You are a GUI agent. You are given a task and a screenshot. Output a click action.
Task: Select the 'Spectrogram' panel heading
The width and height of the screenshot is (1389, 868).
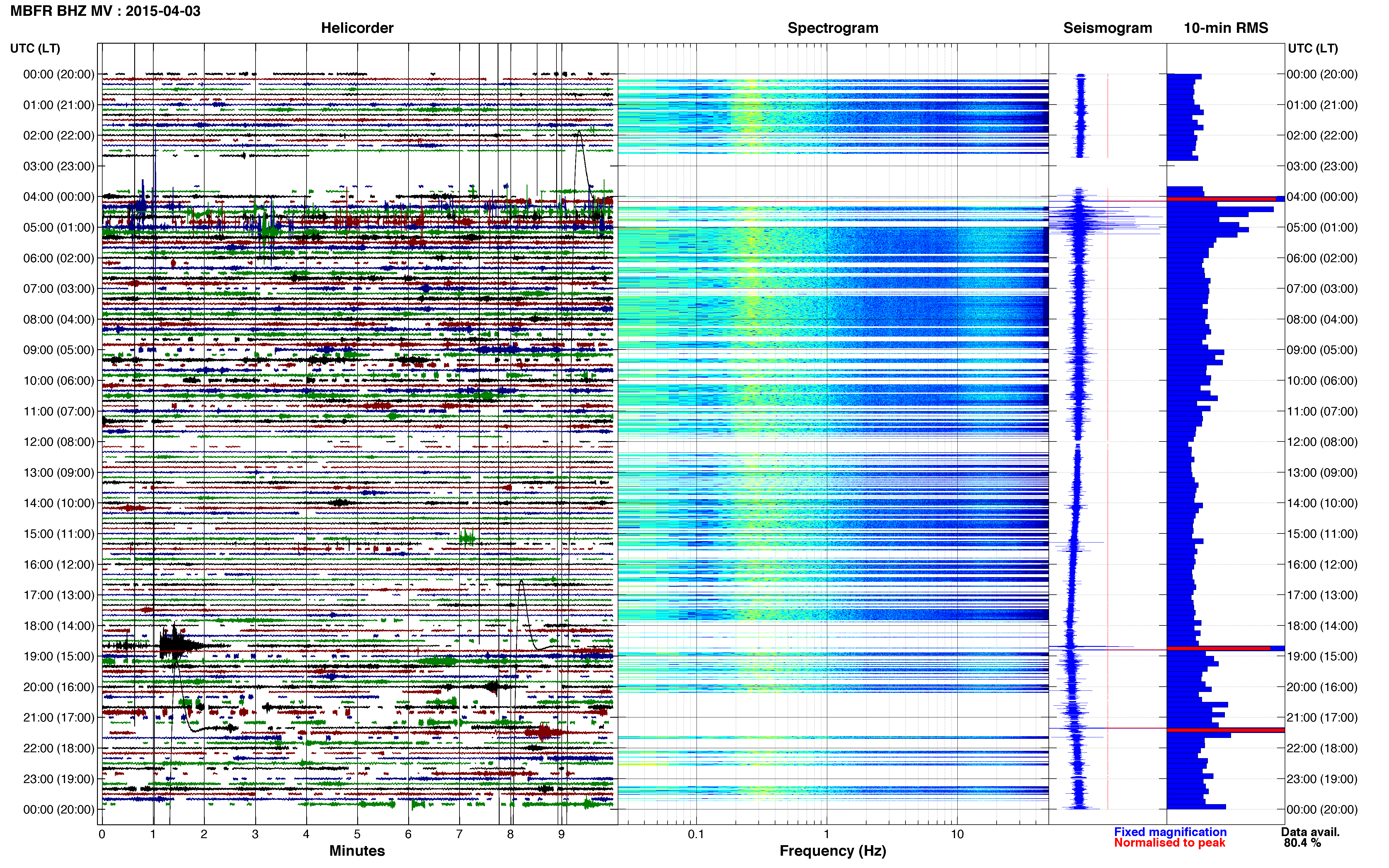(x=833, y=28)
